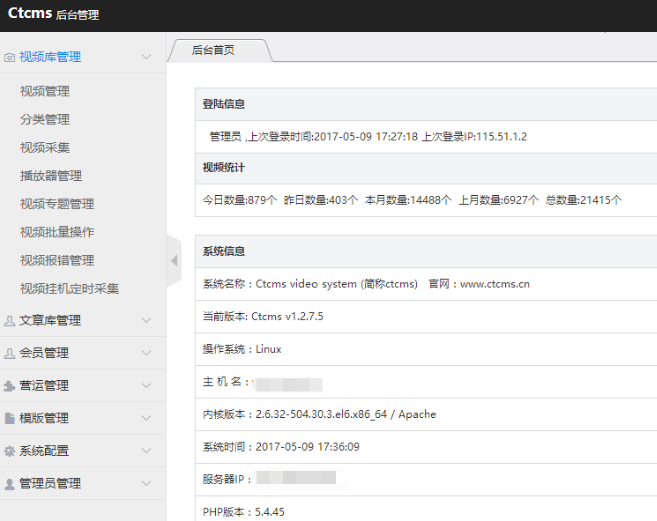Click the 视频统计 section header
This screenshot has width=657, height=521.
point(426,168)
